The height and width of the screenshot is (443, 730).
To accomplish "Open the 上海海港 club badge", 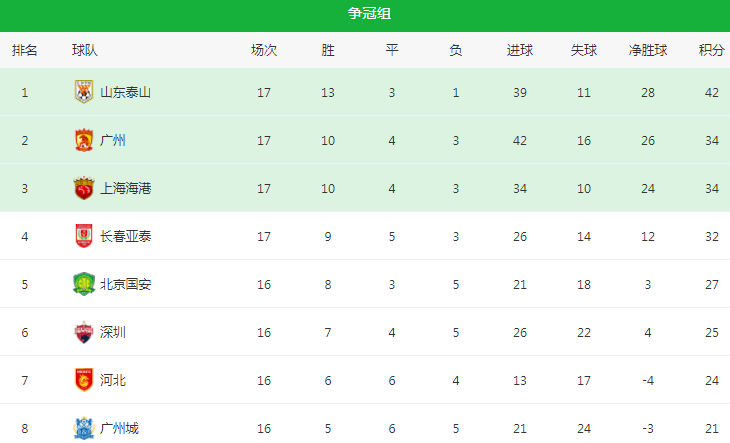I will (x=84, y=188).
